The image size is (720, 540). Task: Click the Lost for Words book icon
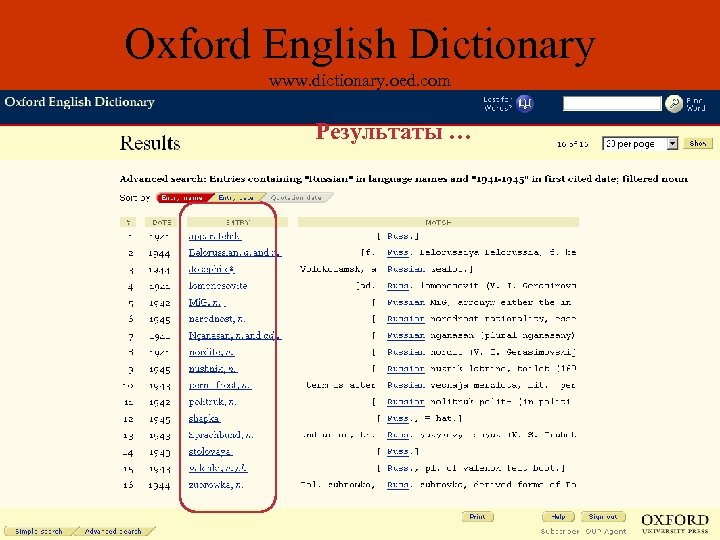(x=524, y=103)
